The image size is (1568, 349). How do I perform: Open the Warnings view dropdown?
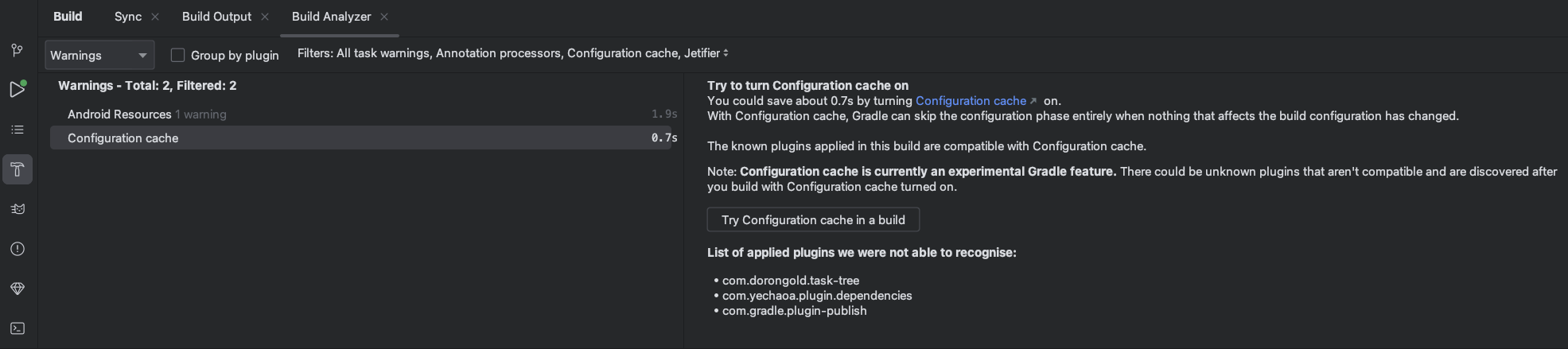(99, 55)
